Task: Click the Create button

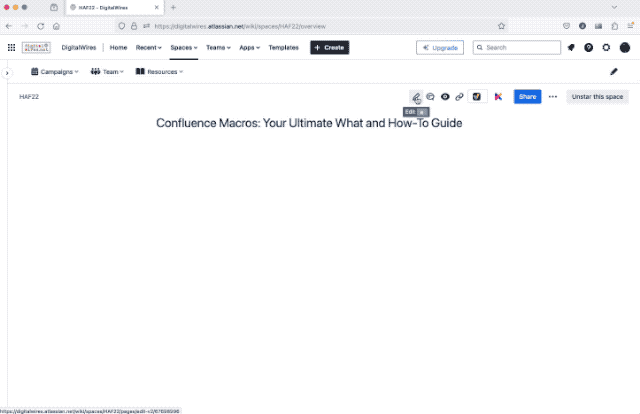Action: click(x=329, y=48)
